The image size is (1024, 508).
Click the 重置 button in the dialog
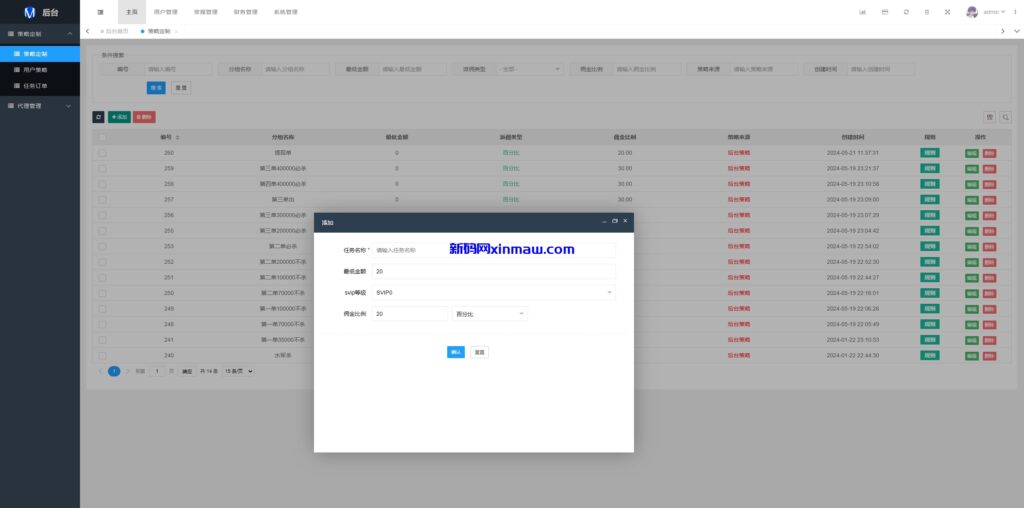(x=479, y=352)
